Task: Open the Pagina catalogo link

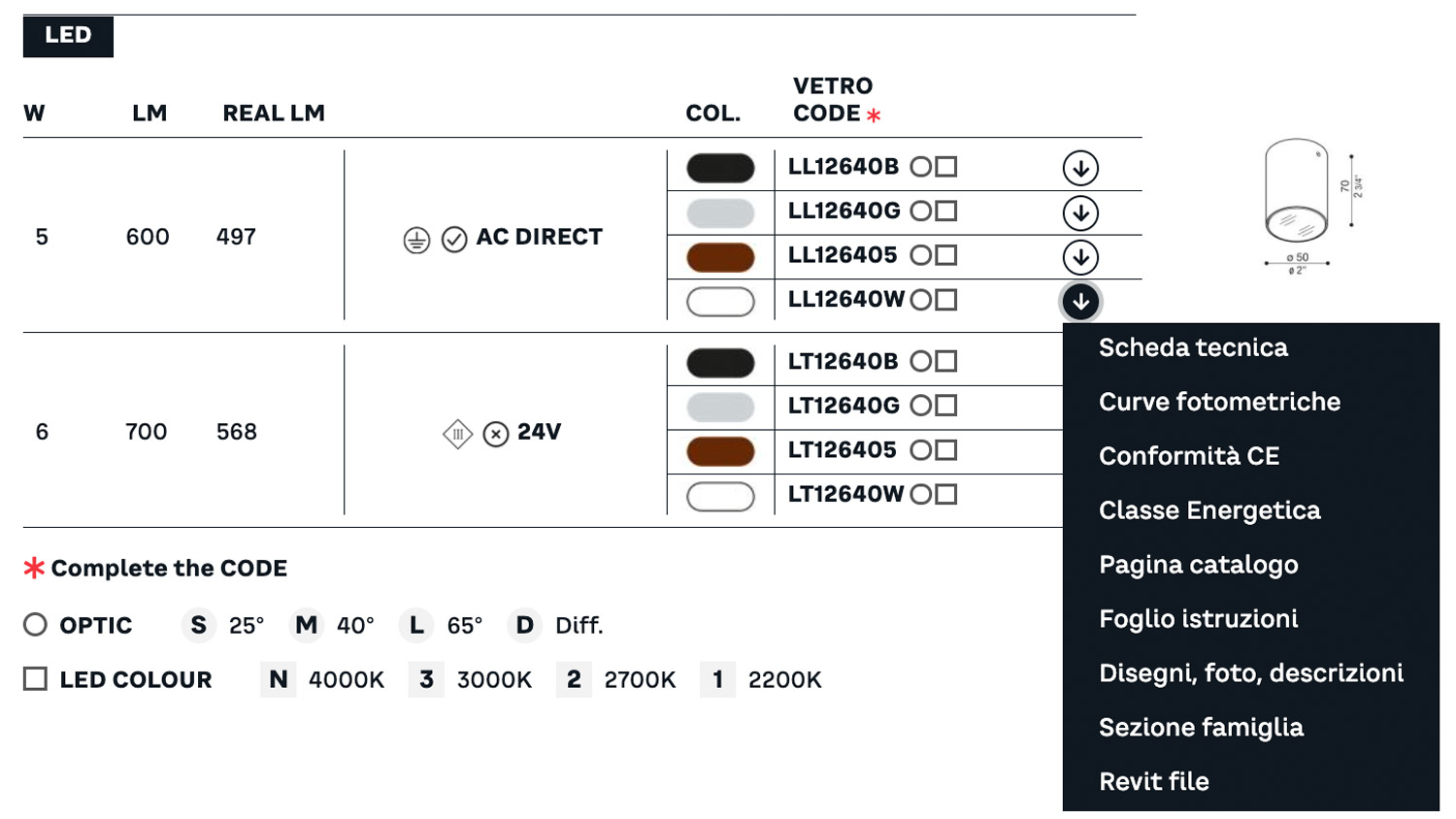Action: (x=1198, y=565)
